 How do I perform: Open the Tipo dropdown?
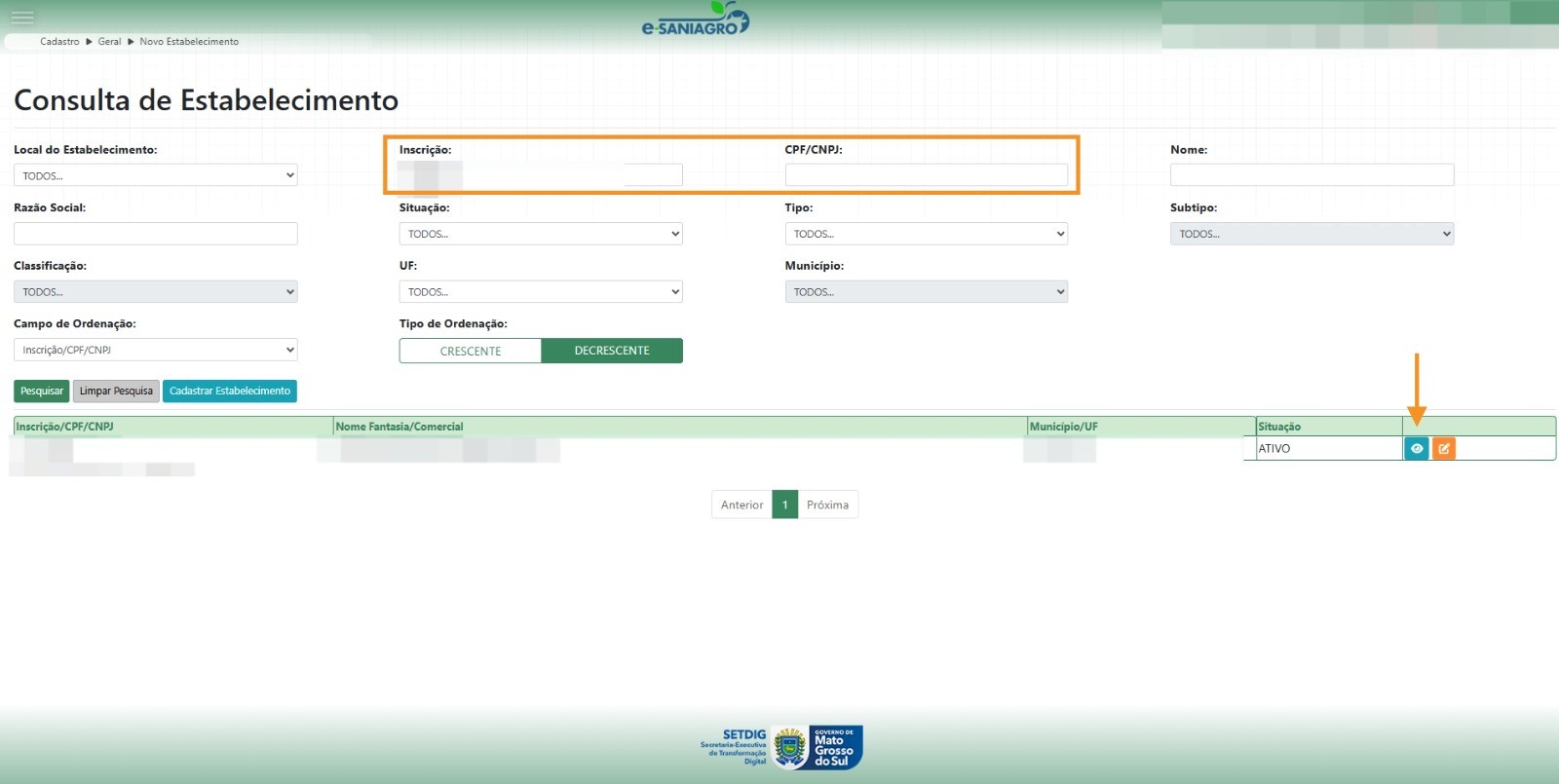926,234
